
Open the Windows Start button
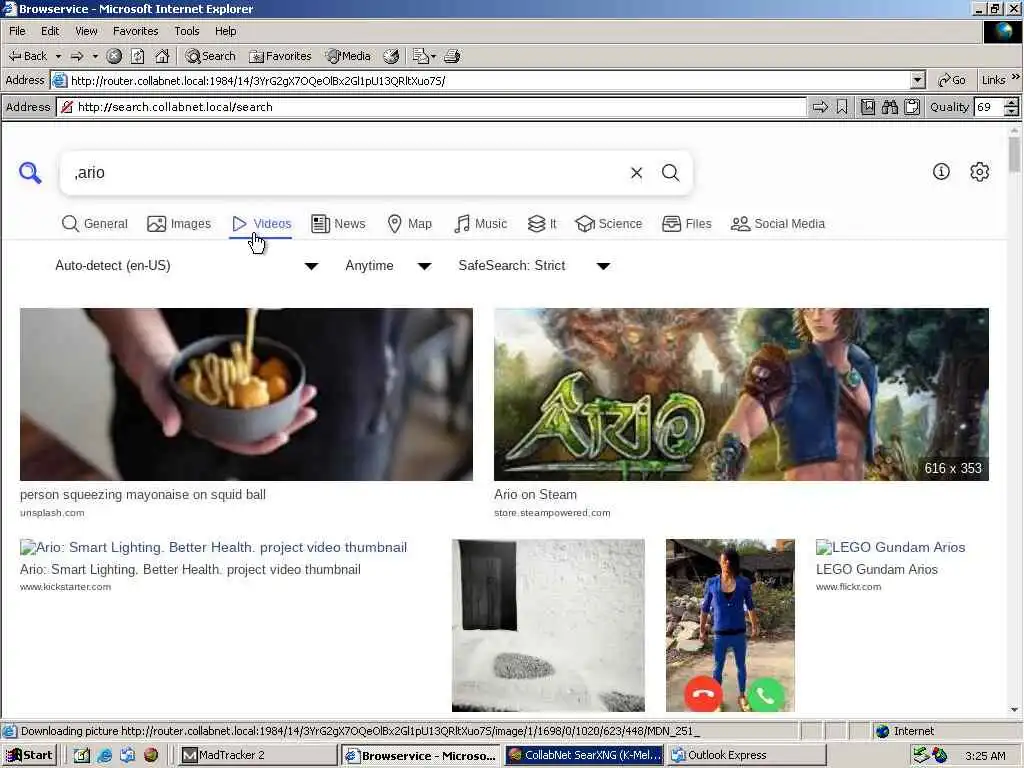coord(29,756)
